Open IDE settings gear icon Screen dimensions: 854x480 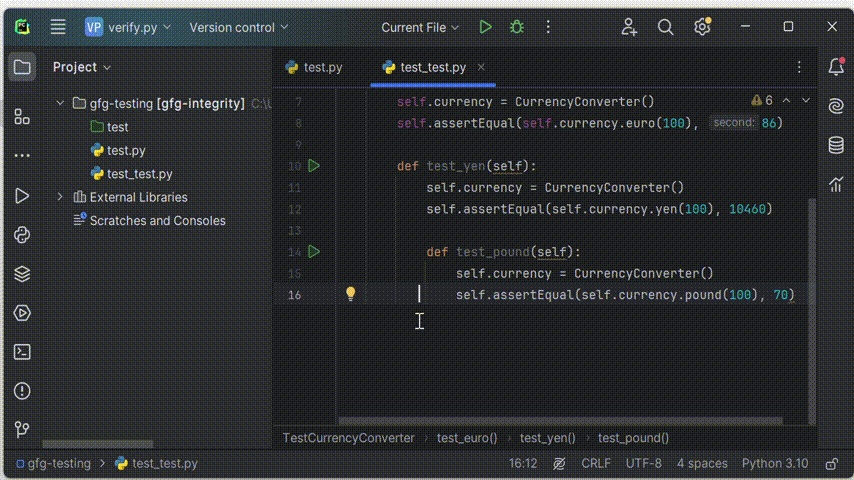click(702, 27)
